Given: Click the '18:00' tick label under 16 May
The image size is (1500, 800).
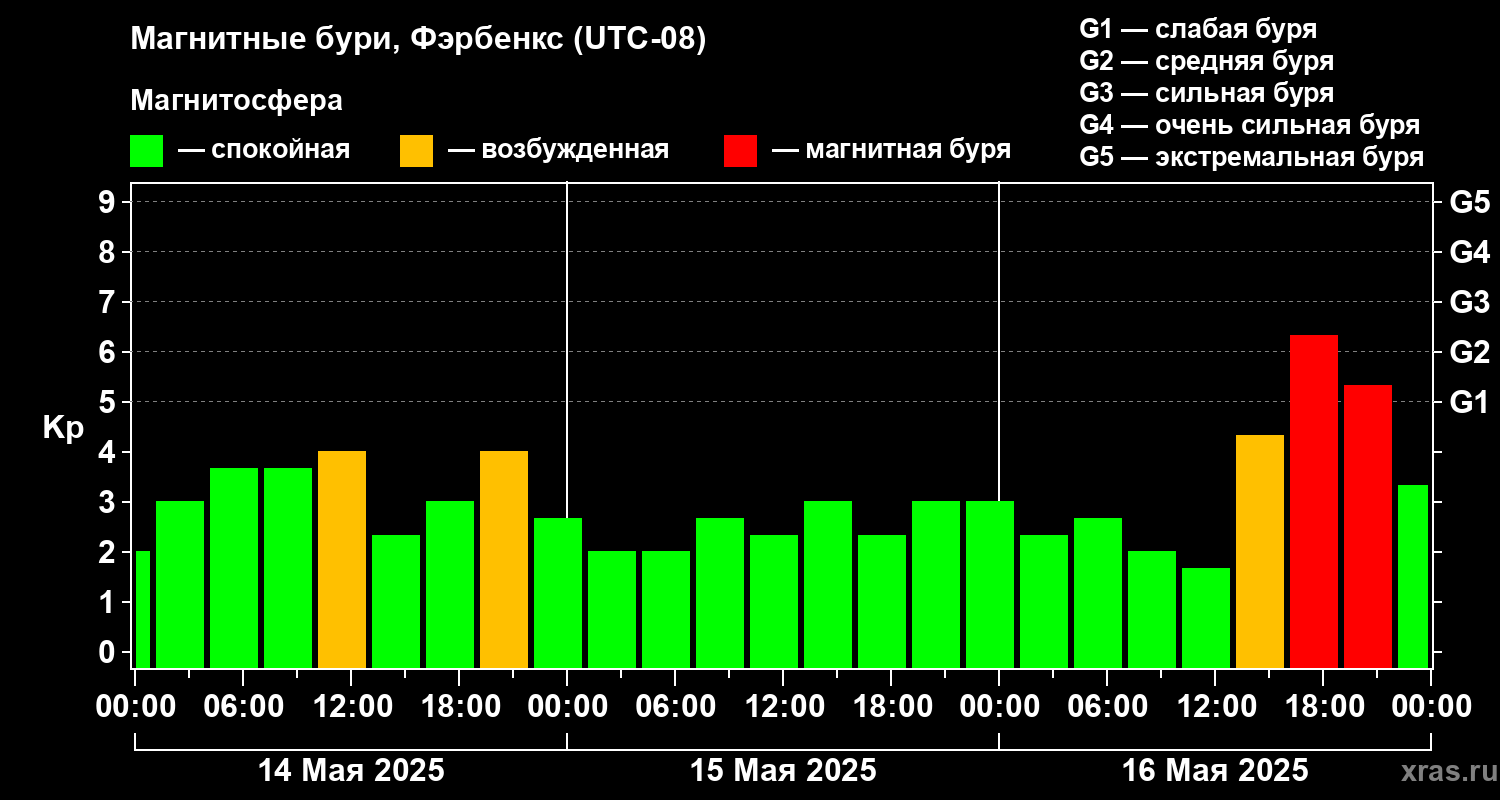Looking at the screenshot, I should 1323,707.
